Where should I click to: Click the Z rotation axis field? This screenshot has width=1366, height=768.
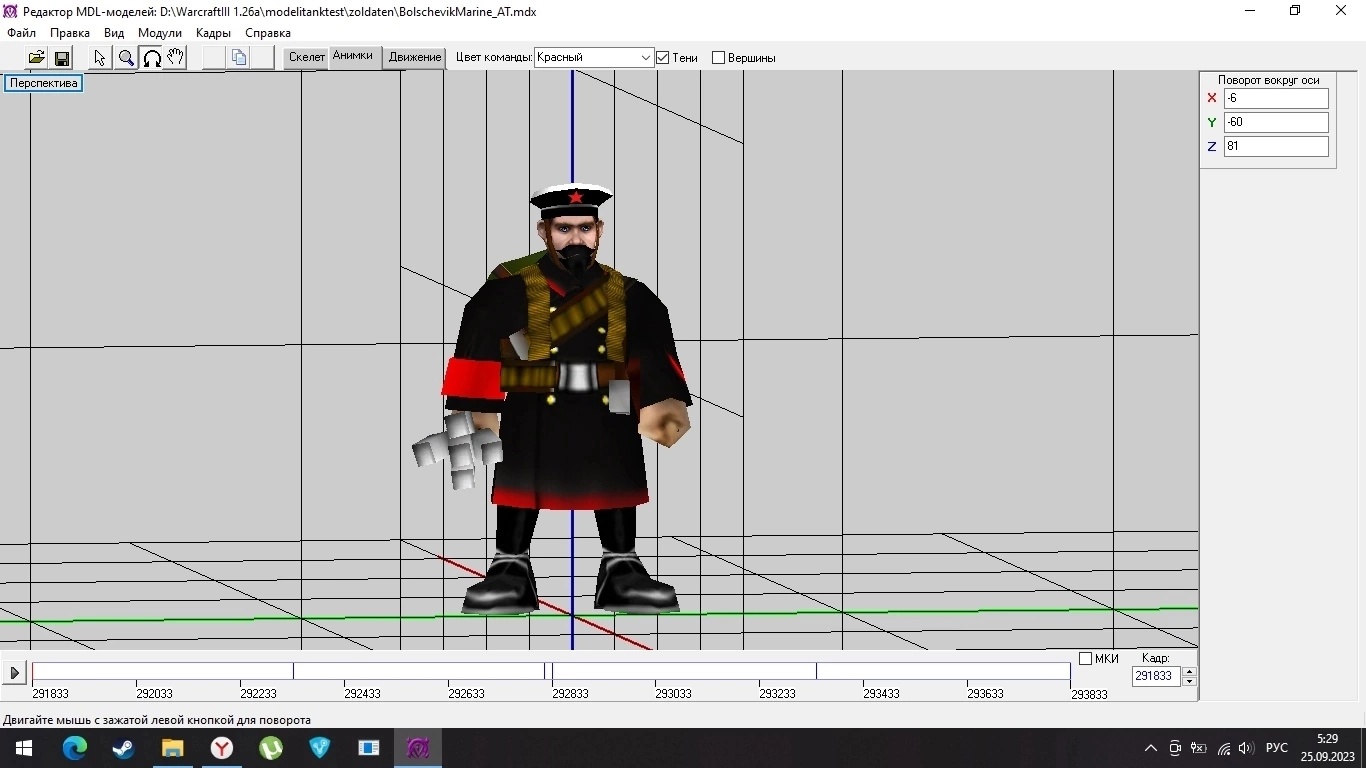(x=1276, y=146)
